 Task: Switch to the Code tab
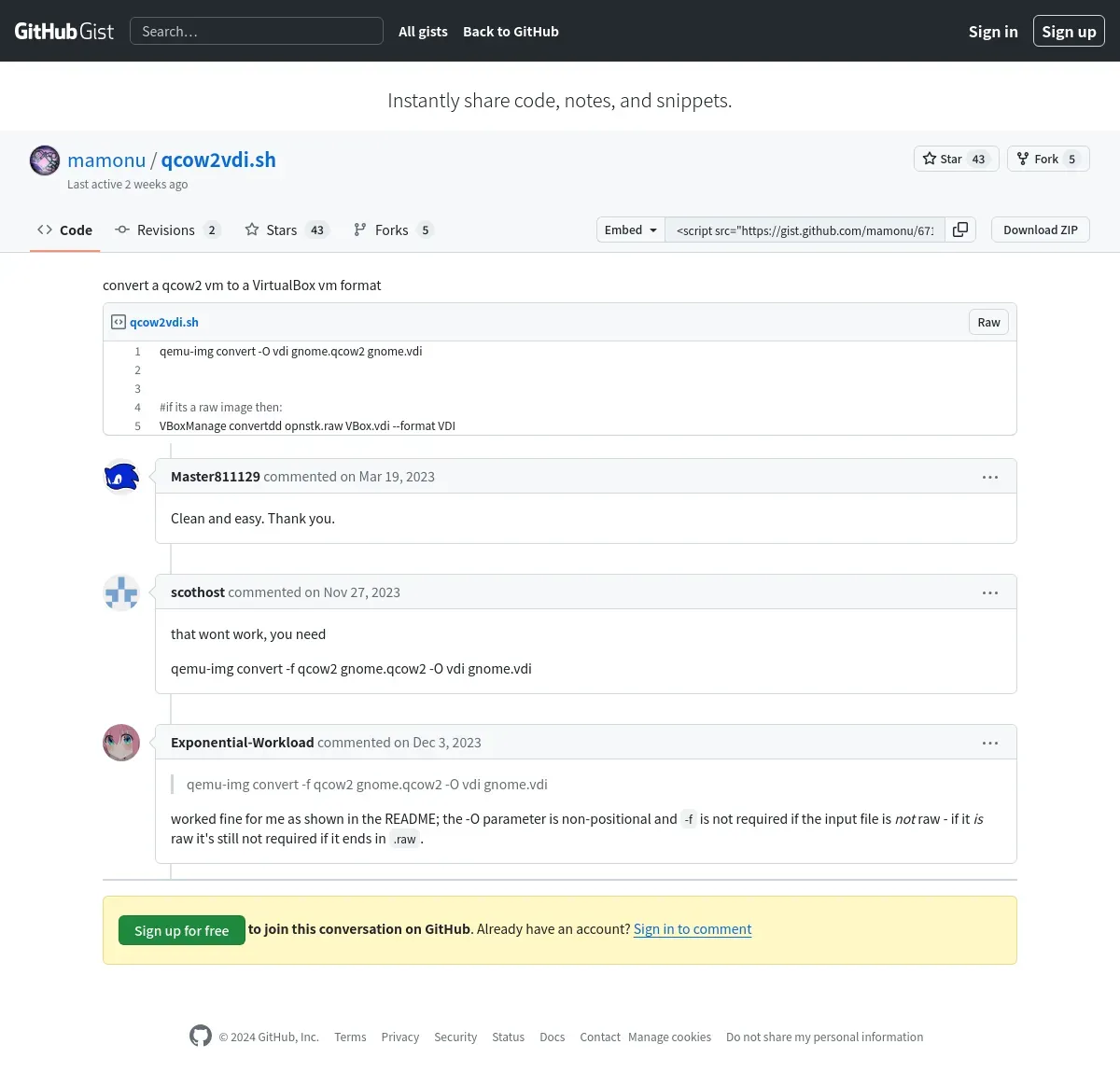coord(64,230)
